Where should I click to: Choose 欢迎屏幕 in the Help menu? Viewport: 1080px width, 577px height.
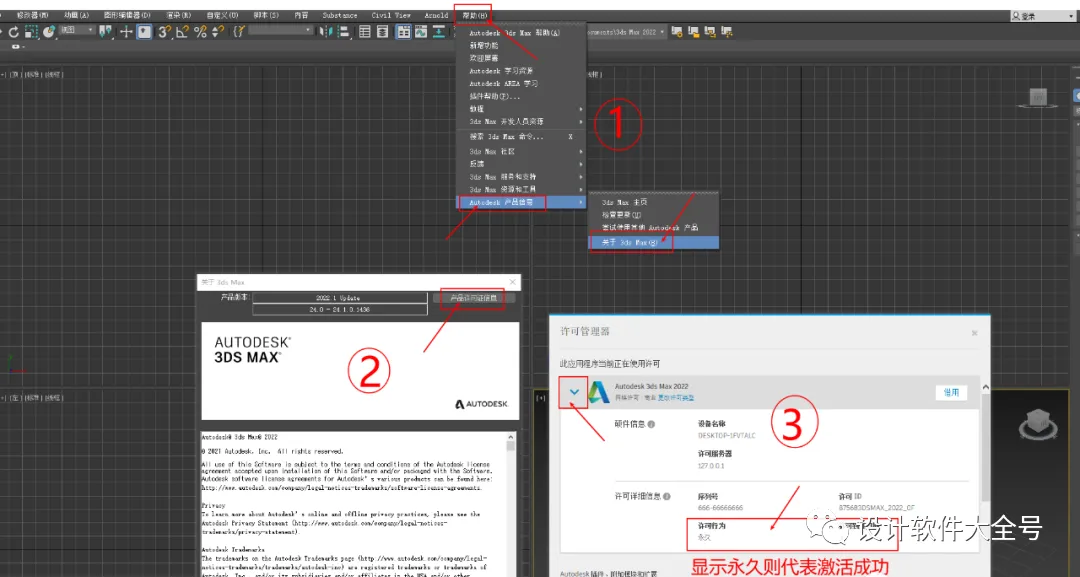521,58
